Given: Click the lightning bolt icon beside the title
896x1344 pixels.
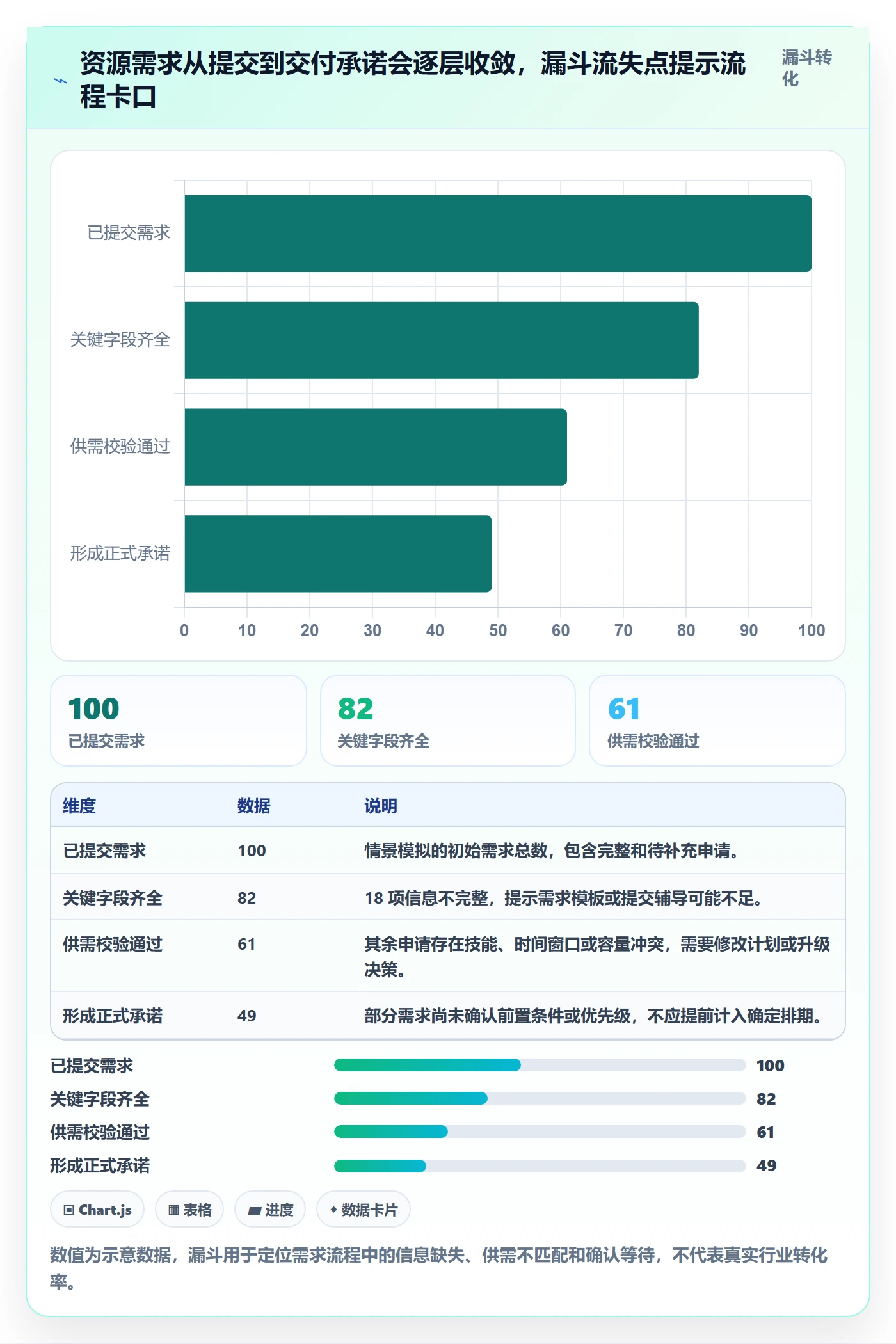Looking at the screenshot, I should (61, 81).
